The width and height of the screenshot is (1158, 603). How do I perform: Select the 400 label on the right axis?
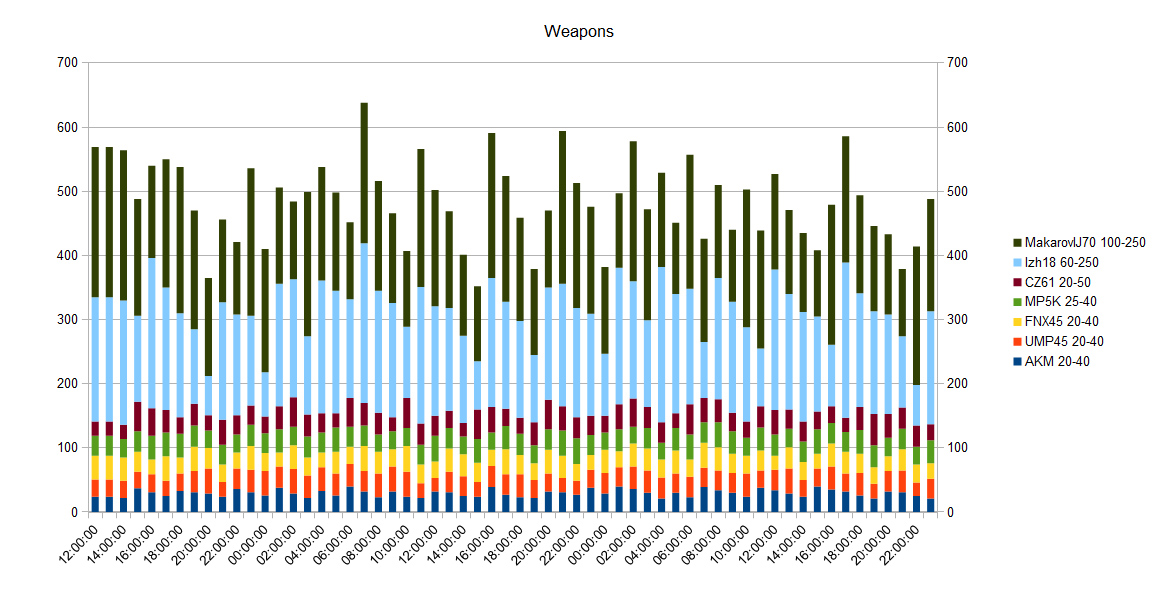coord(957,256)
